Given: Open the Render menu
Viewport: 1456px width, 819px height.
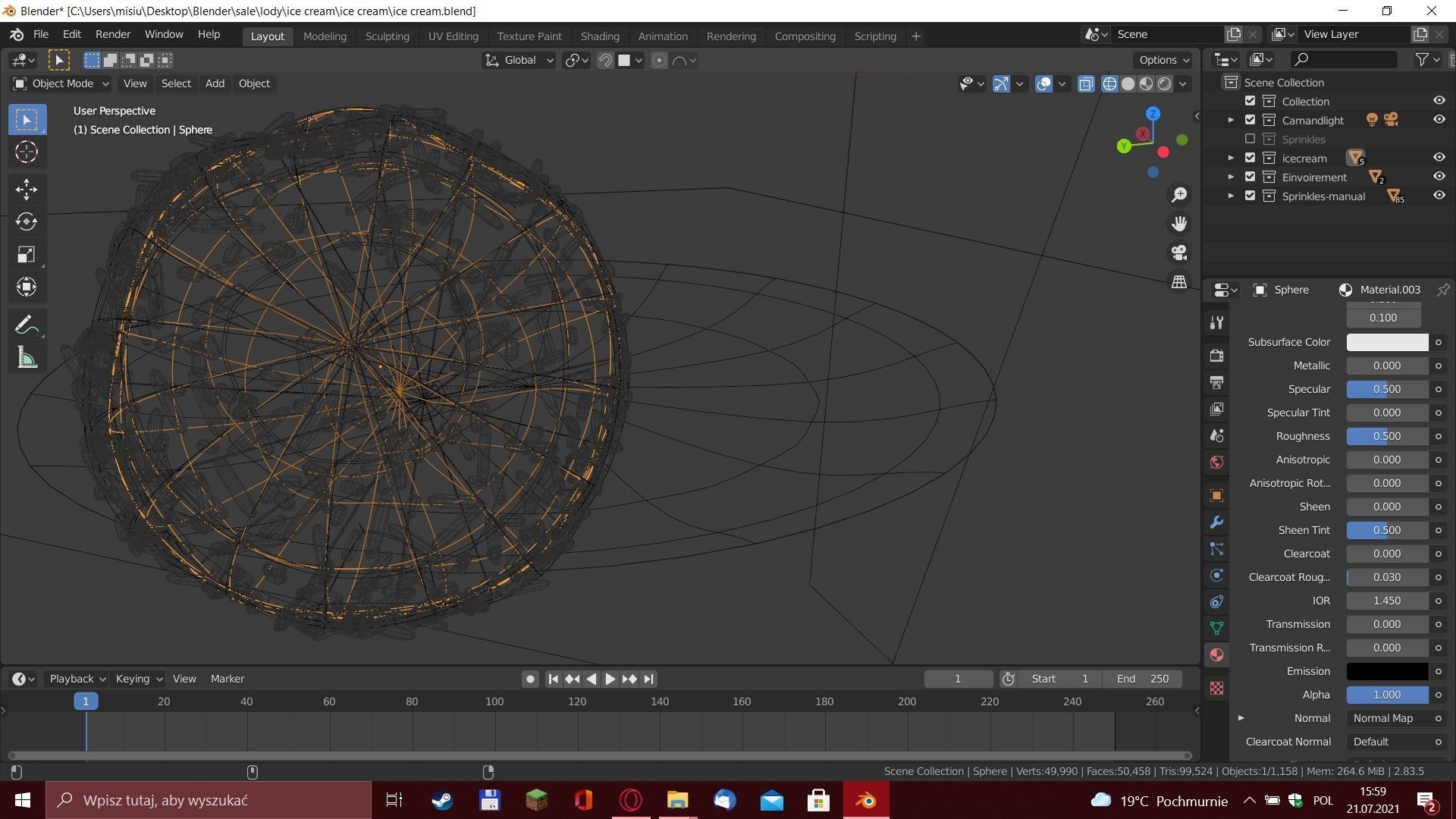Looking at the screenshot, I should point(113,34).
